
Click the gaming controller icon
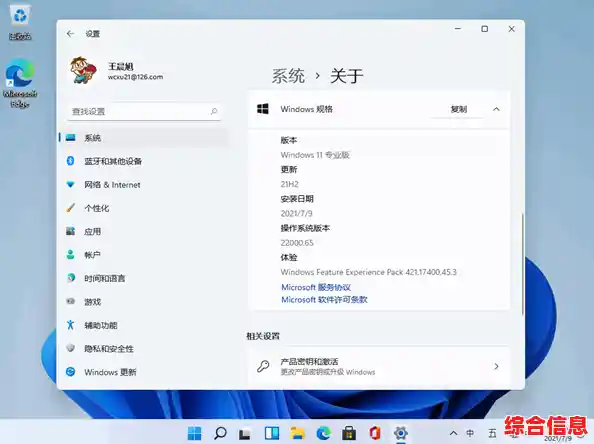pyautogui.click(x=70, y=301)
